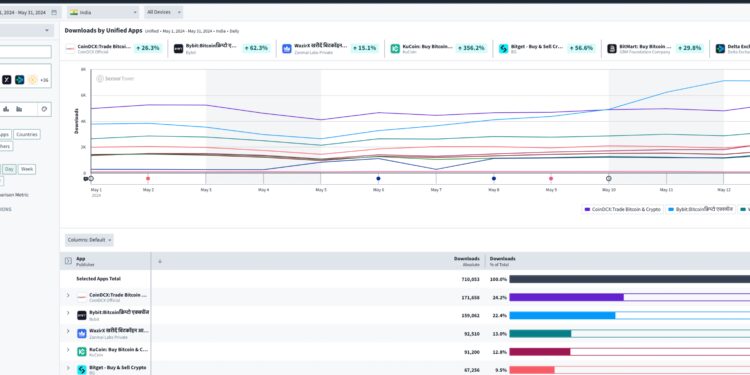Expand the WazirX table row
Screen dimensions: 750x375
(x=68, y=331)
